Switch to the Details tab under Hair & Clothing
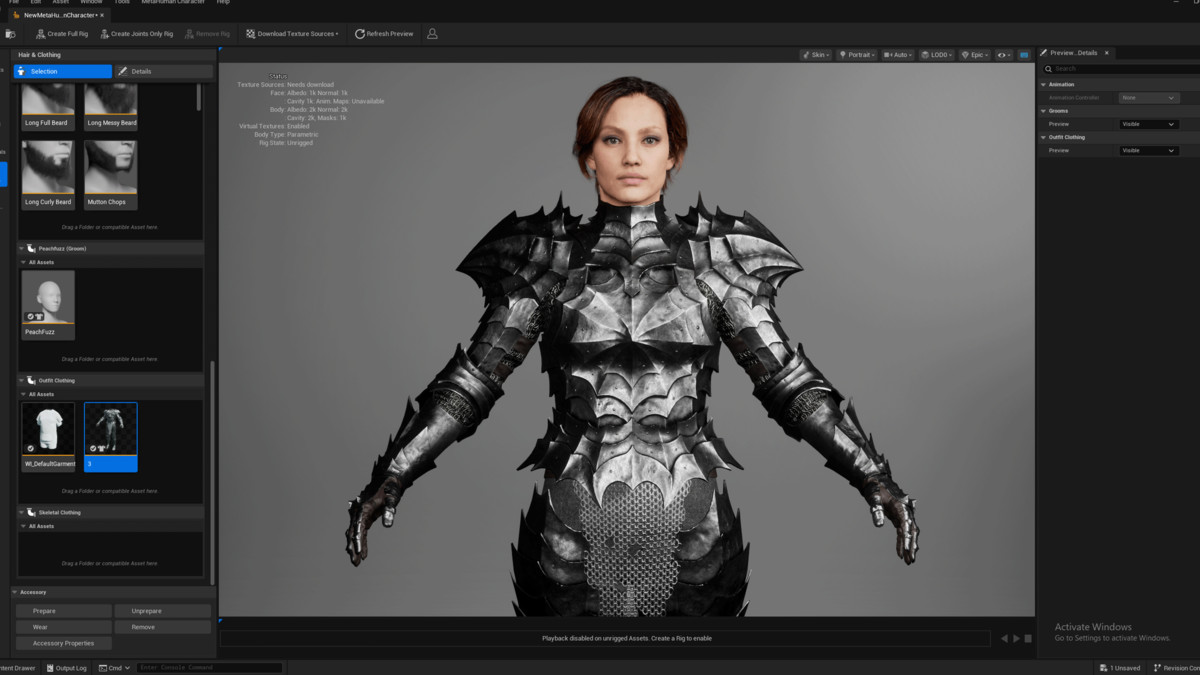Screen dimensions: 1200x675 pyautogui.click(x=164, y=72)
